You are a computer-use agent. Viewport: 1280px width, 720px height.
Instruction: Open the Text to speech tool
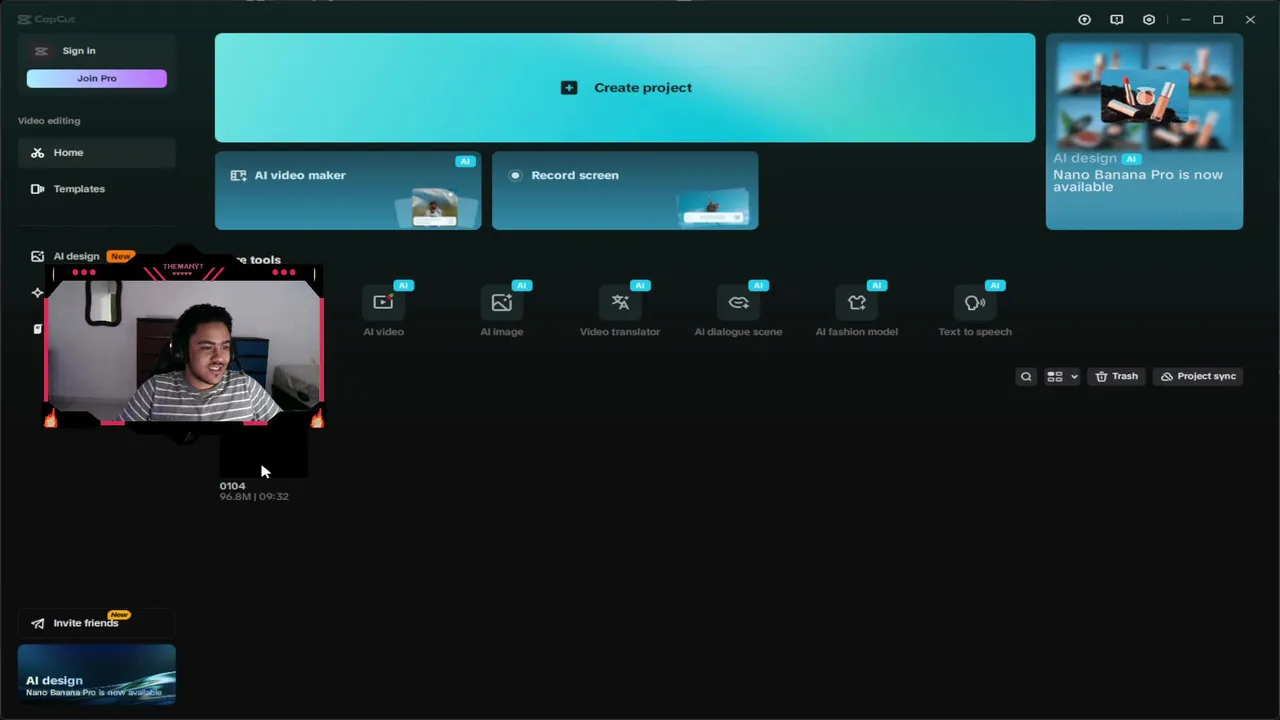(975, 303)
